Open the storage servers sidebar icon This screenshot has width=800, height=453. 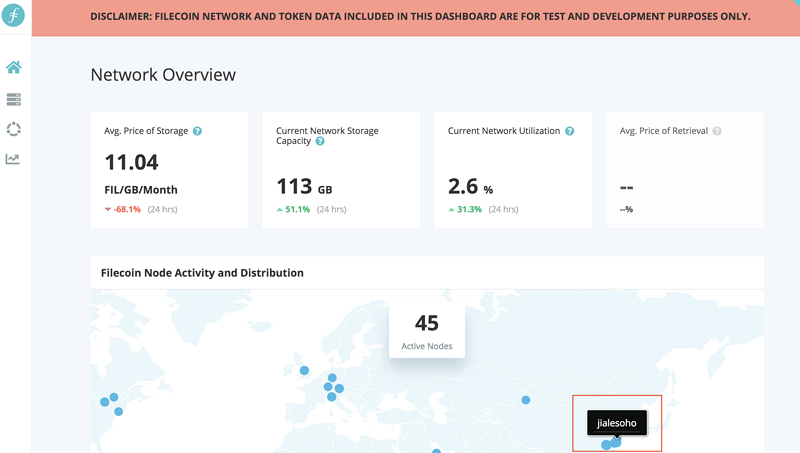(x=14, y=99)
